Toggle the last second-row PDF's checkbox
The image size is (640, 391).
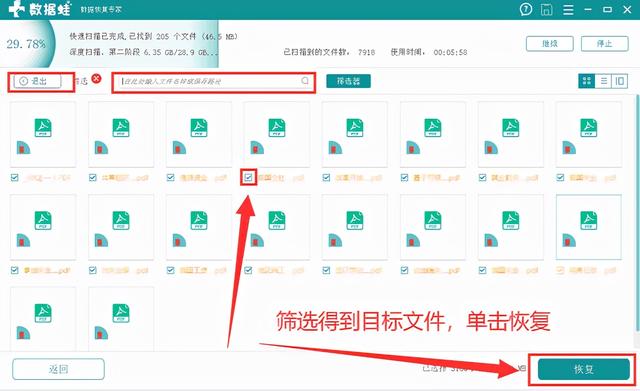[x=560, y=270]
